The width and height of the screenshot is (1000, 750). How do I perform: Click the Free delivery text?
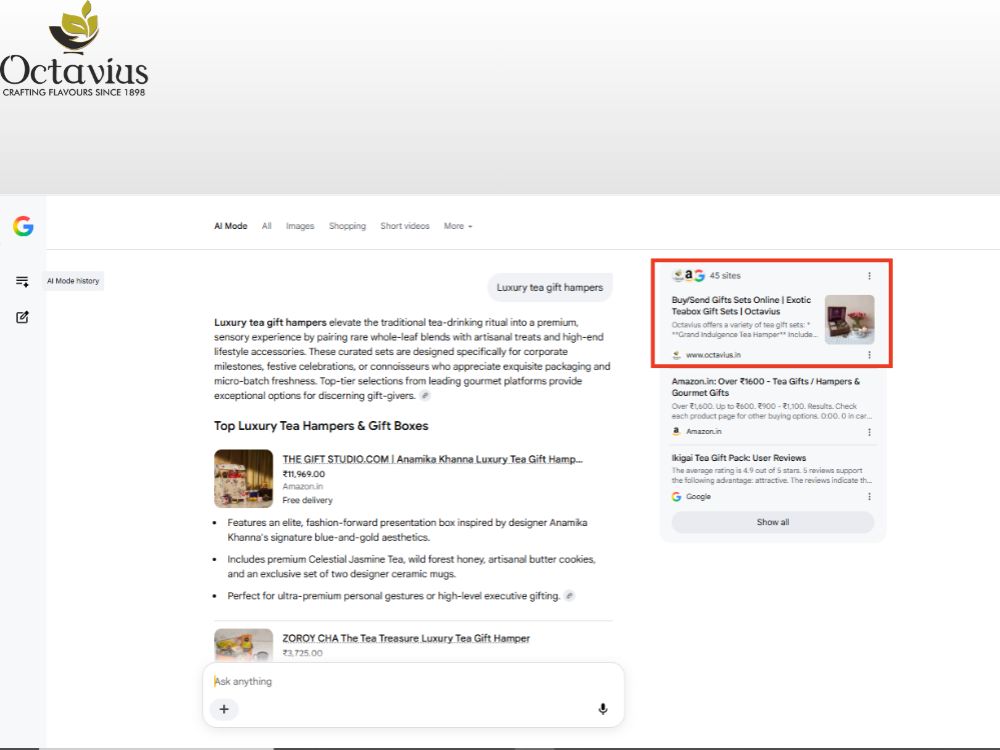307,500
